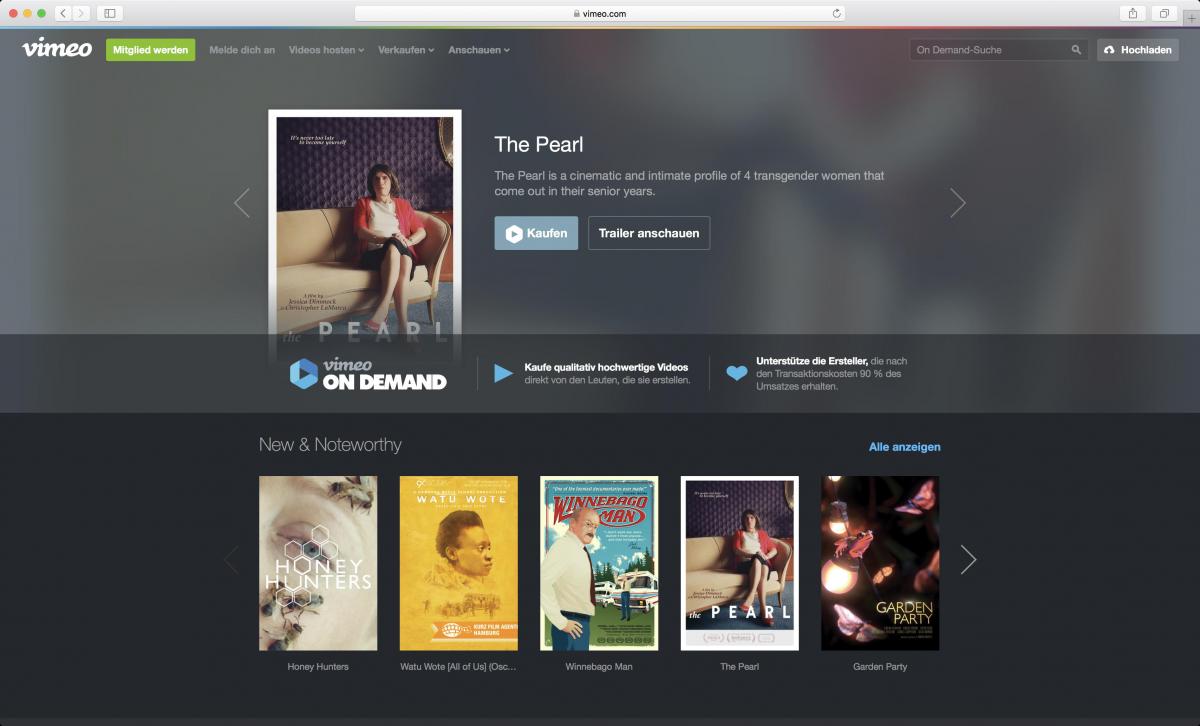Click the featured title The Pearl heading
Viewport: 1200px width, 726px height.
tap(539, 145)
